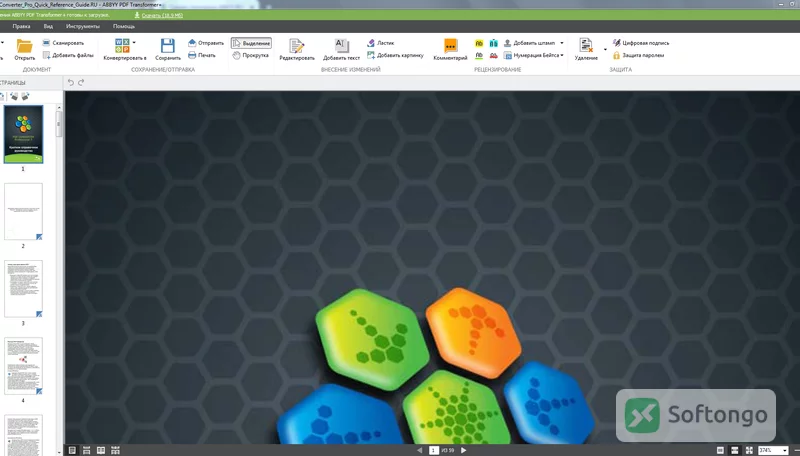800x456 pixels.
Task: Activate the Выделение selection tool
Action: (x=251, y=43)
